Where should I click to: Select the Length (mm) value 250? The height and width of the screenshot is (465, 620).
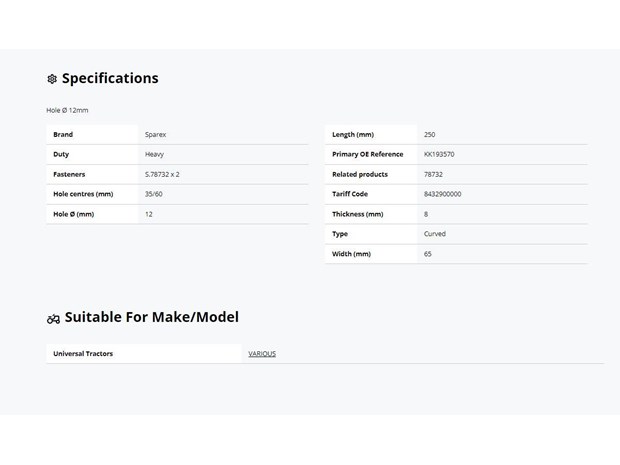tap(429, 134)
